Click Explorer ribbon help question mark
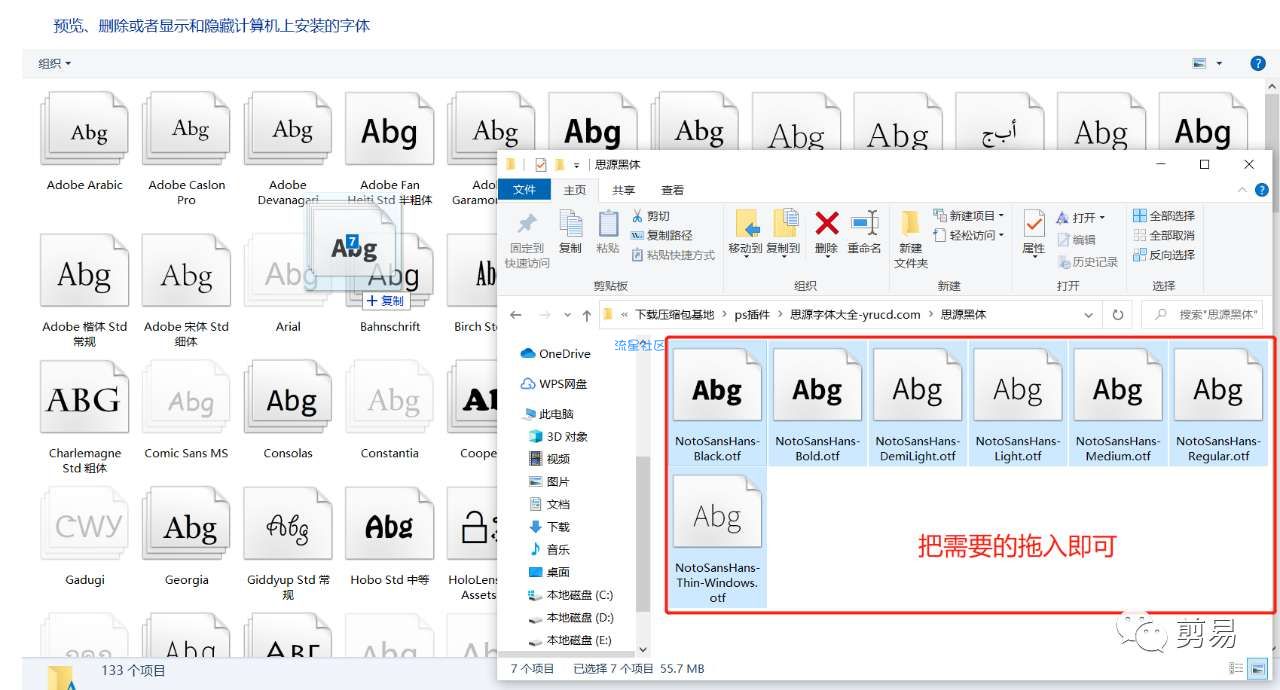 click(1262, 189)
